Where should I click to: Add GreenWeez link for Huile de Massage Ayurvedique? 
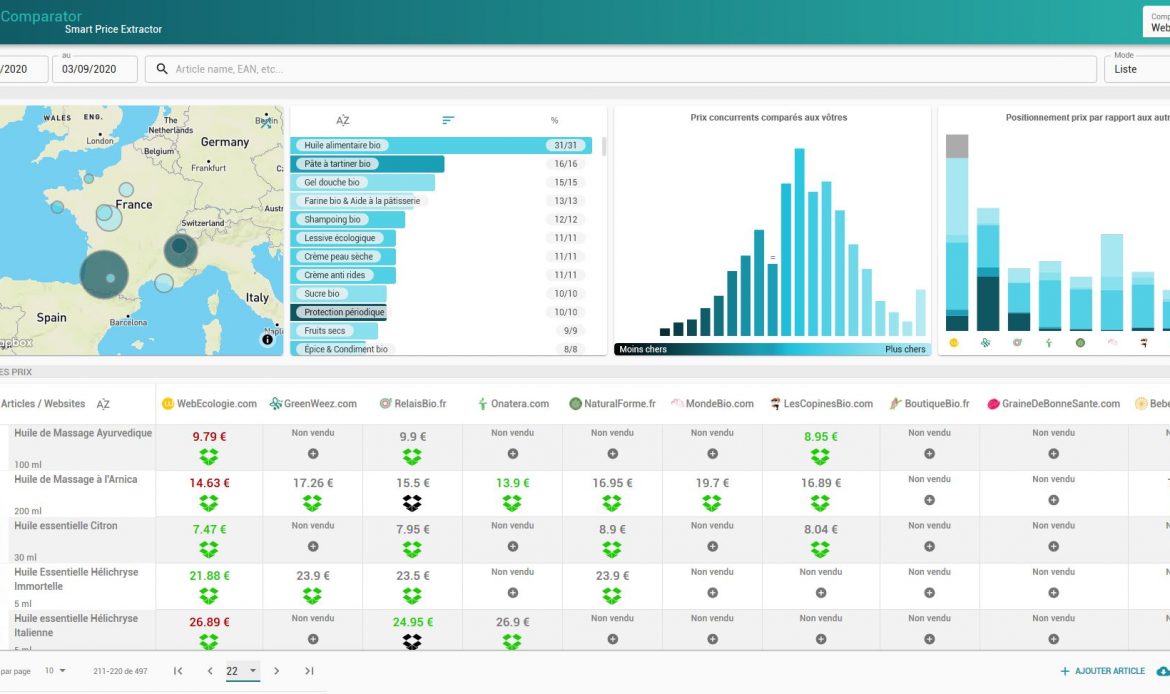pos(313,454)
